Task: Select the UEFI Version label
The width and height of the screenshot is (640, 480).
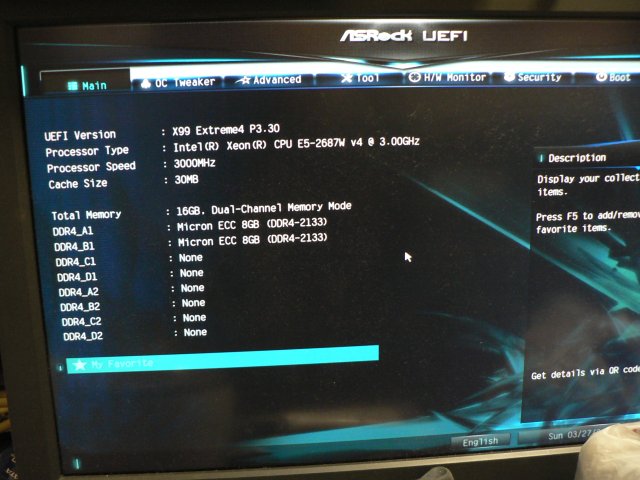Action: click(x=80, y=135)
